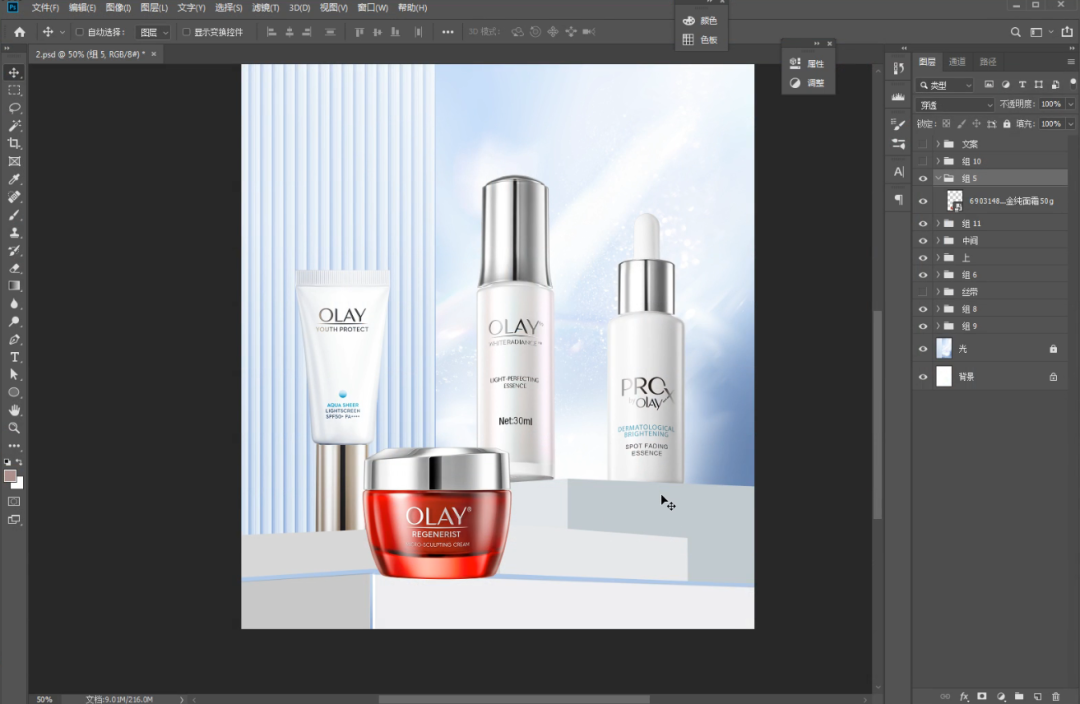Click the more options ellipsis in options bar
The height and width of the screenshot is (704, 1080).
click(x=448, y=32)
